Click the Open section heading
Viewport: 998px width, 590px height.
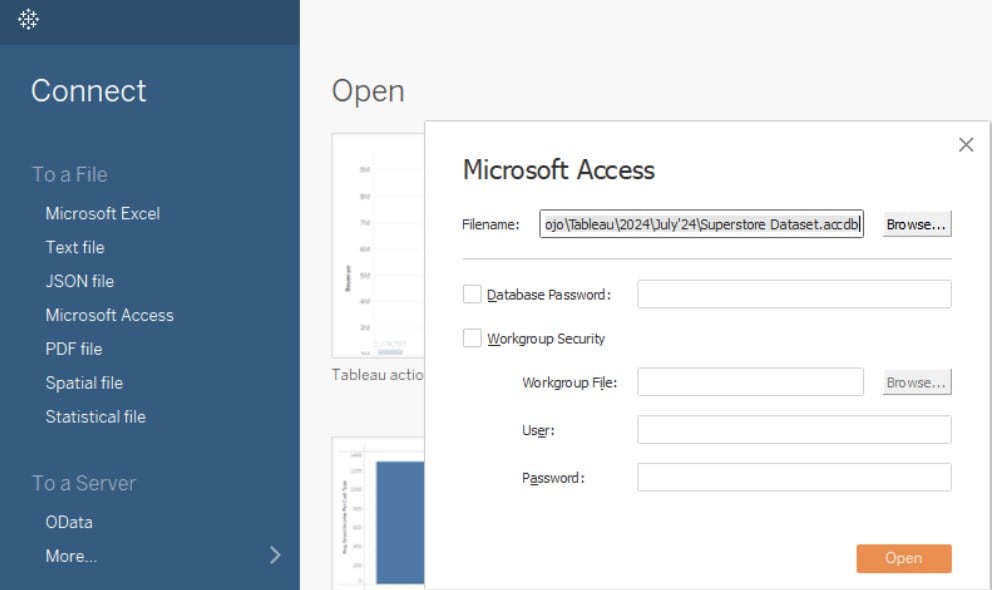[368, 92]
